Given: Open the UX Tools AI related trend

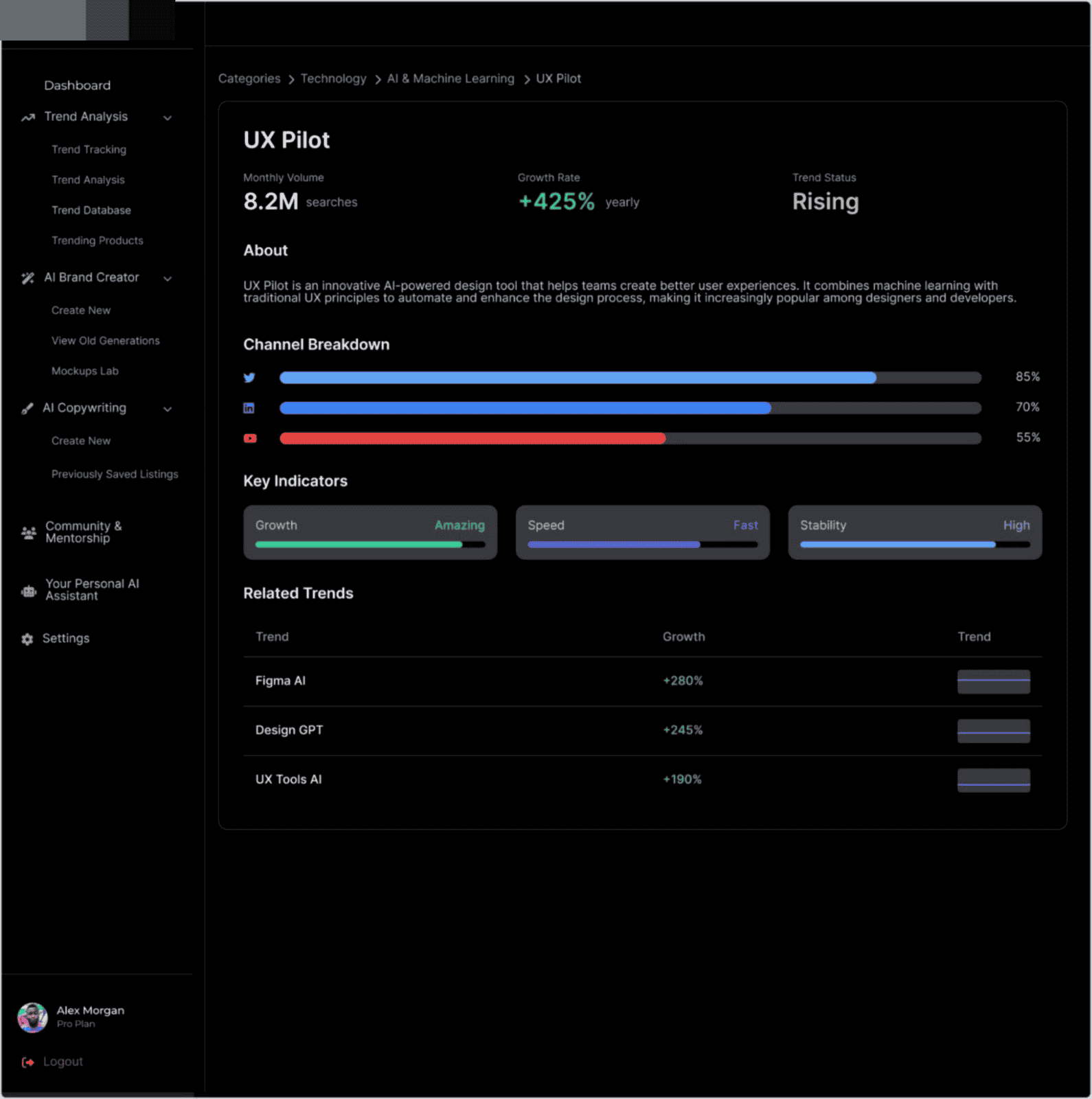Looking at the screenshot, I should click(288, 780).
